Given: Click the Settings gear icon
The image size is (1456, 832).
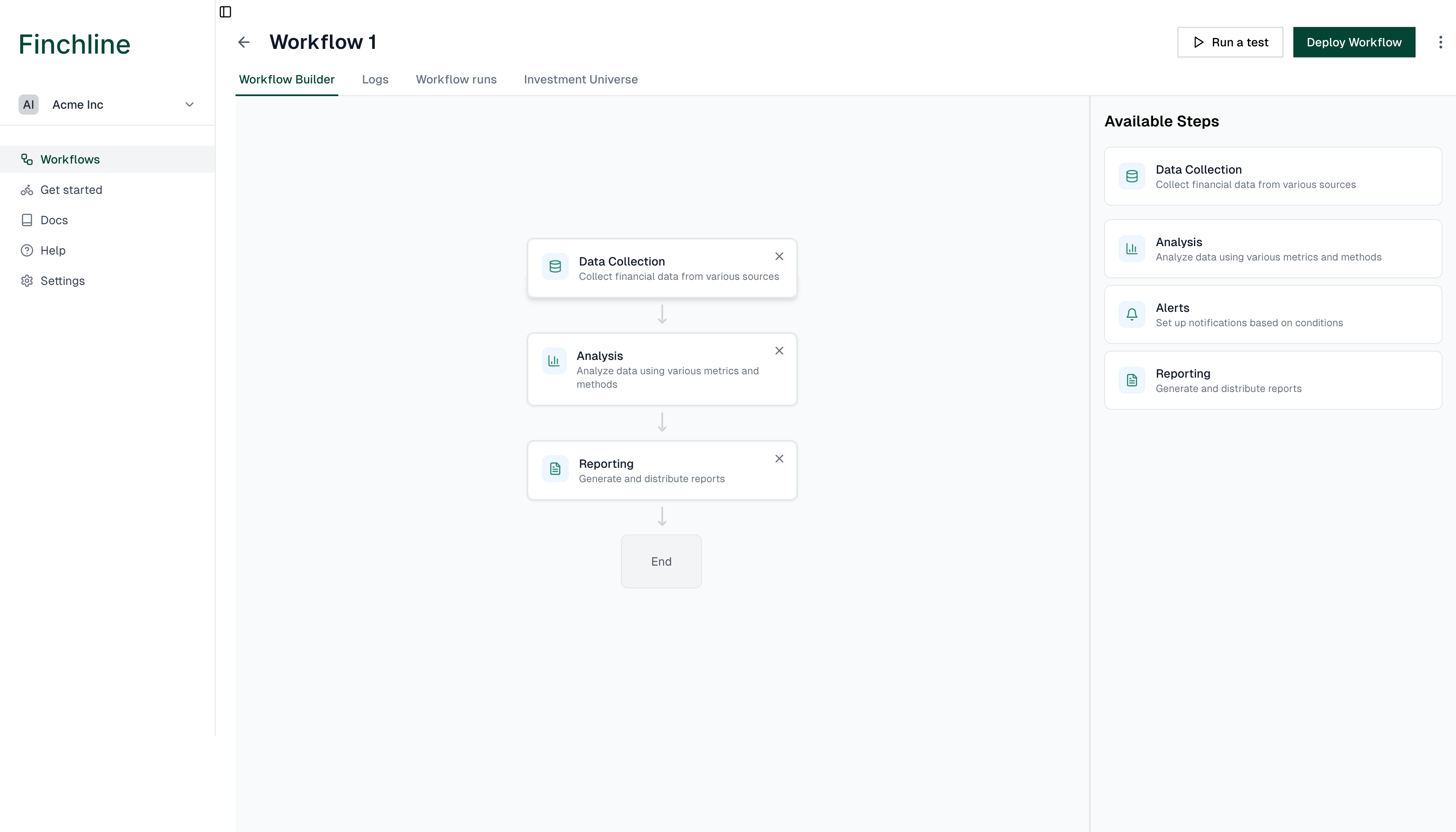Looking at the screenshot, I should click(x=27, y=281).
